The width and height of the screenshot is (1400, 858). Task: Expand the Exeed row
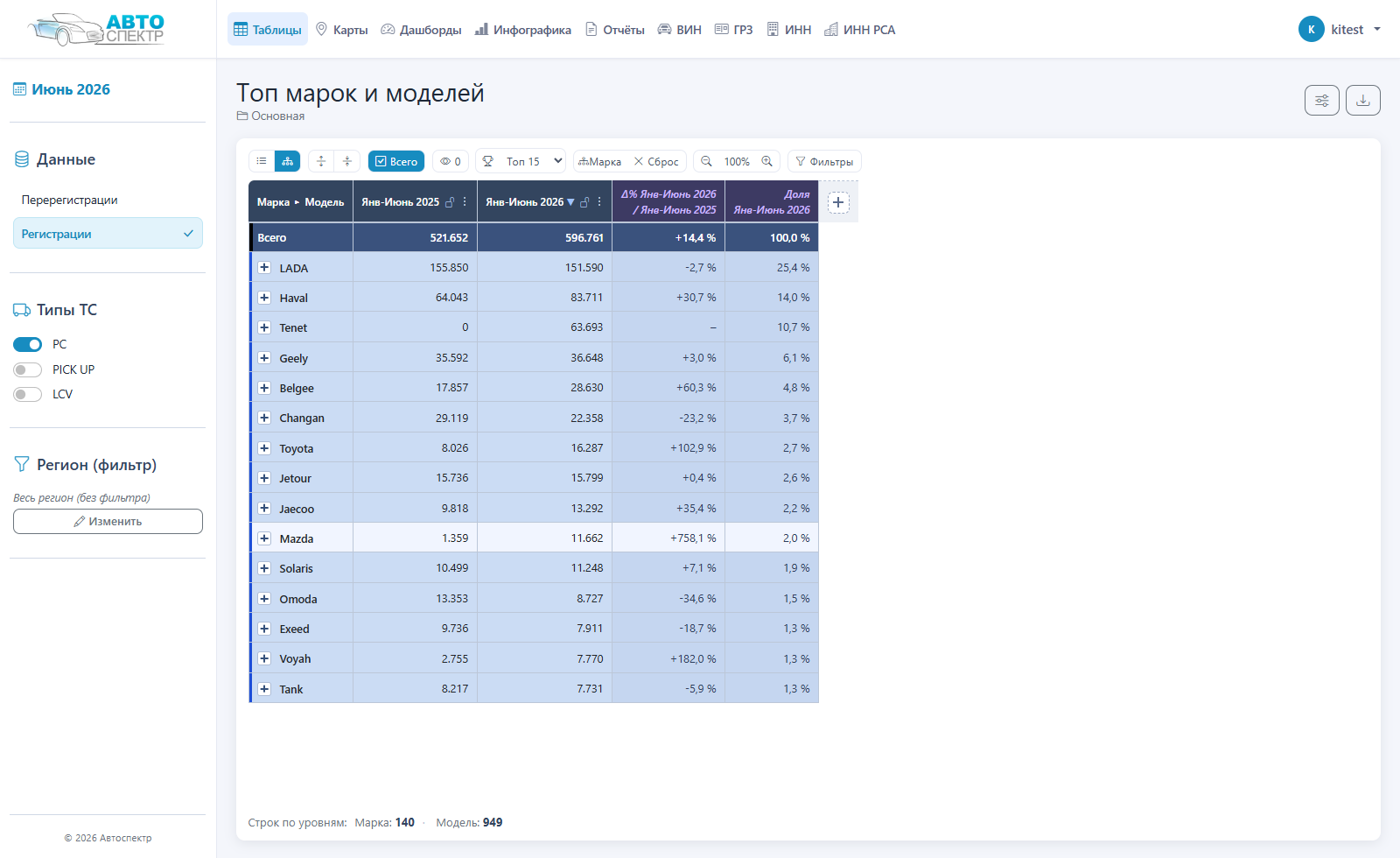[264, 629]
